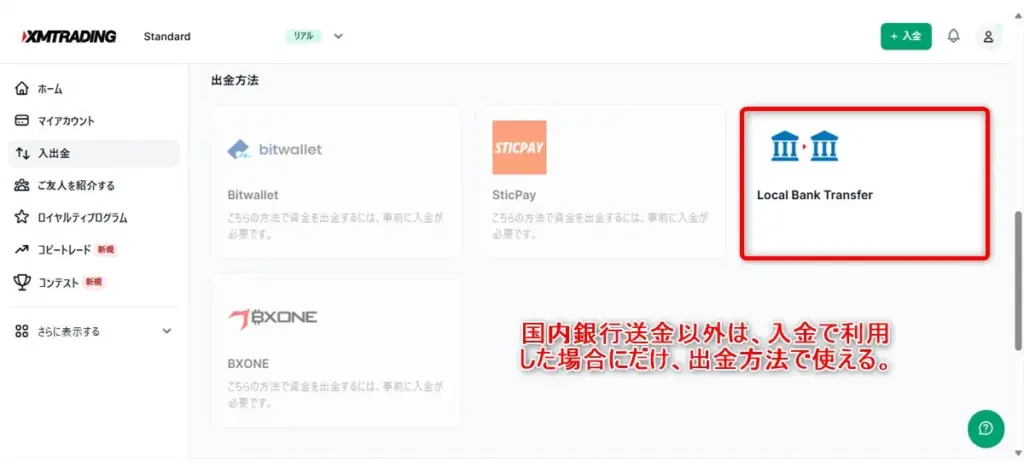The height and width of the screenshot is (468, 1024).
Task: Click the 新規 badge beside コンテスト
Action: click(x=95, y=282)
